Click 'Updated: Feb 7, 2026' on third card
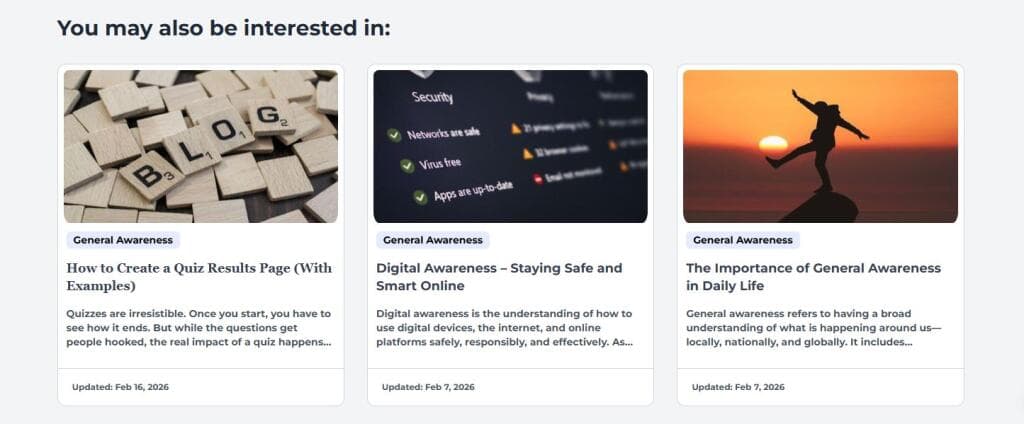The width and height of the screenshot is (1024, 424). point(738,387)
